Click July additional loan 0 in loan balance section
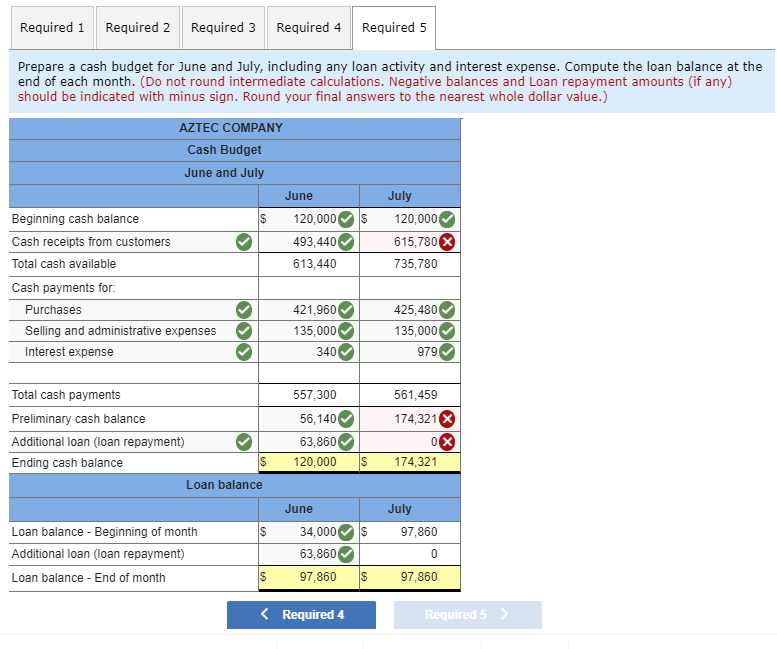This screenshot has width=777, height=649. (x=434, y=554)
